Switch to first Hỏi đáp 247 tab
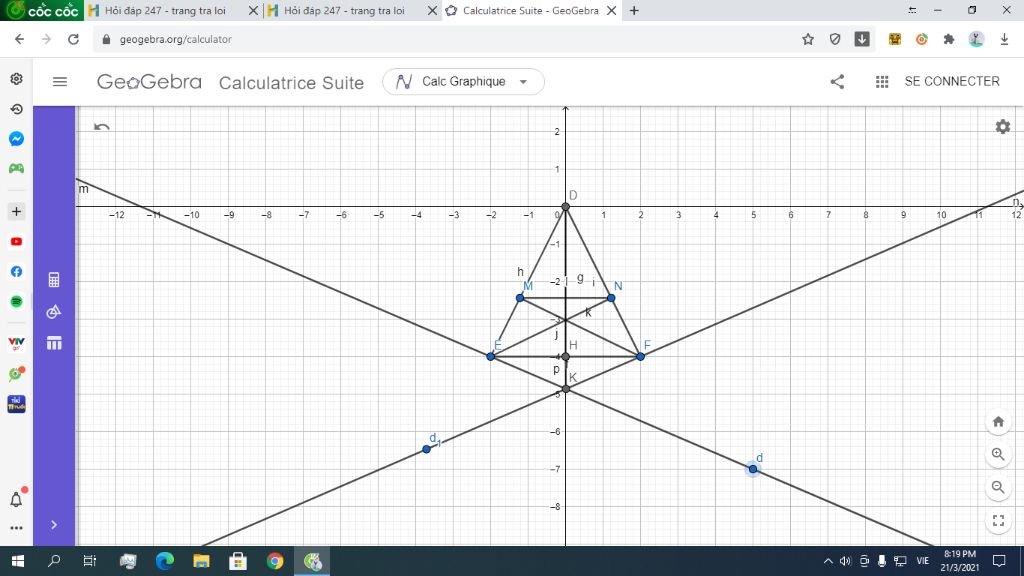The height and width of the screenshot is (576, 1024). 172,10
